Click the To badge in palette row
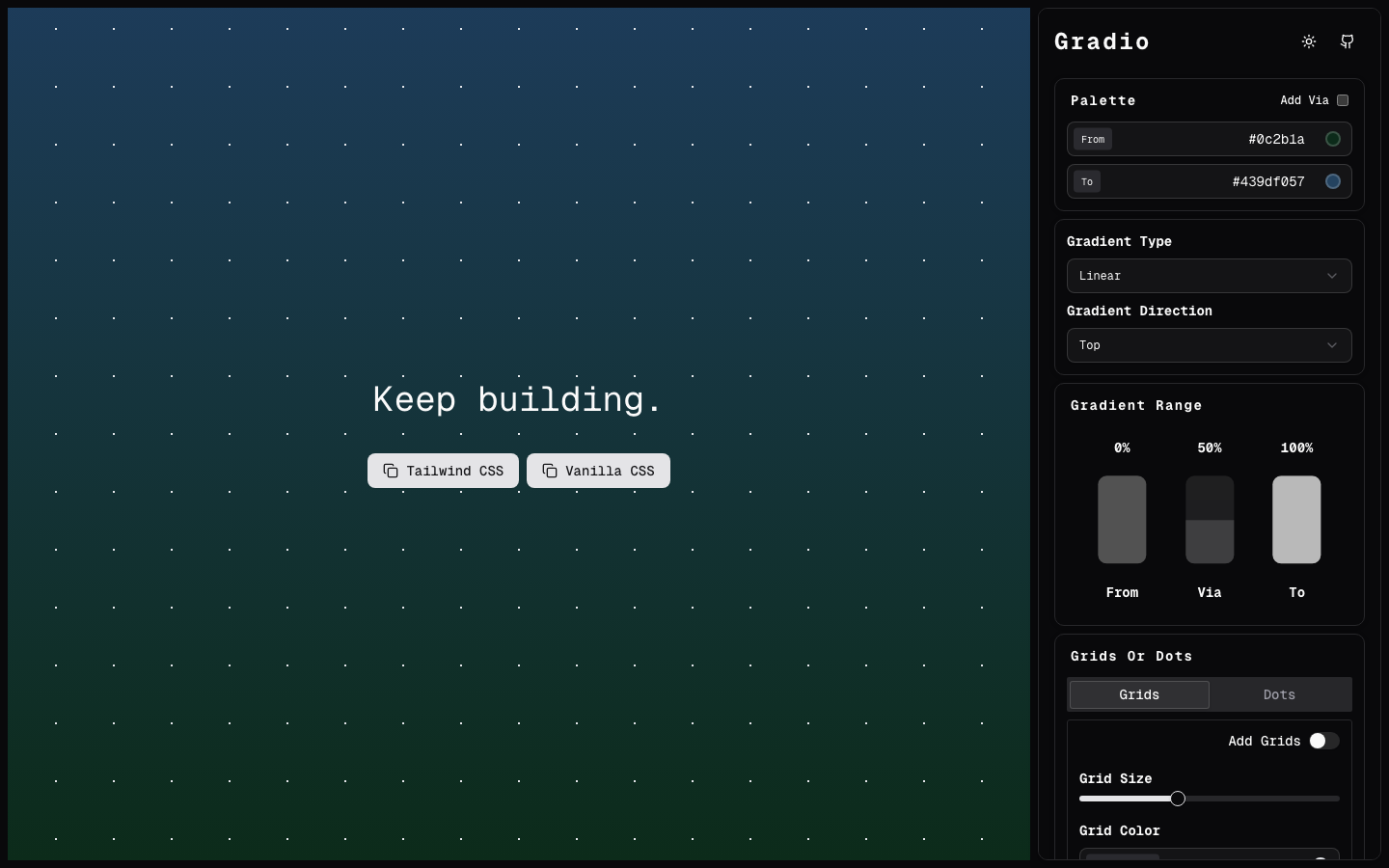Viewport: 1389px width, 868px height. [x=1087, y=181]
